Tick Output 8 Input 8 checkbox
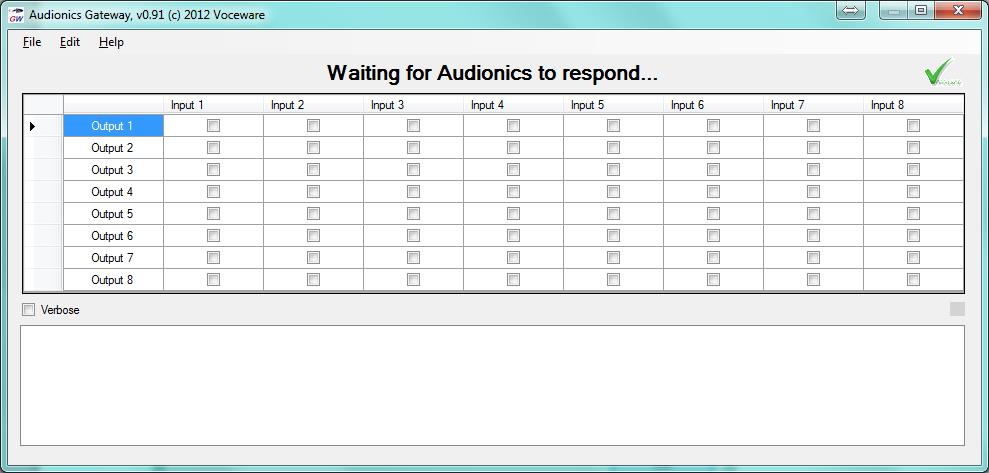The image size is (989, 473). coord(913,280)
